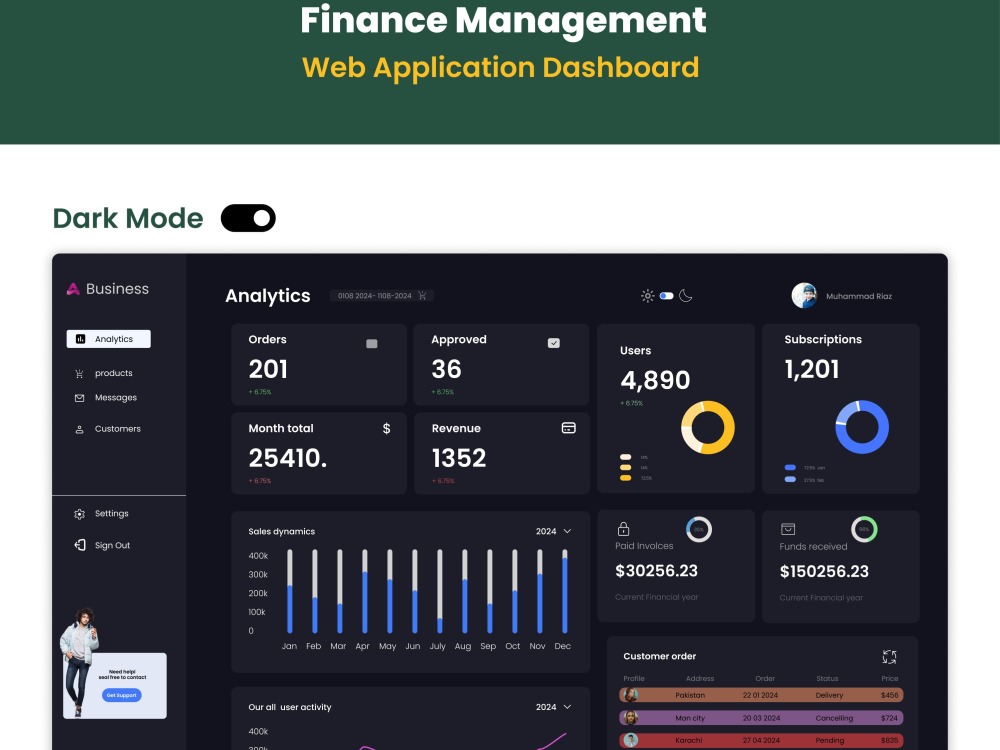Click the Man city row profile avatar
1000x750 pixels.
point(630,718)
